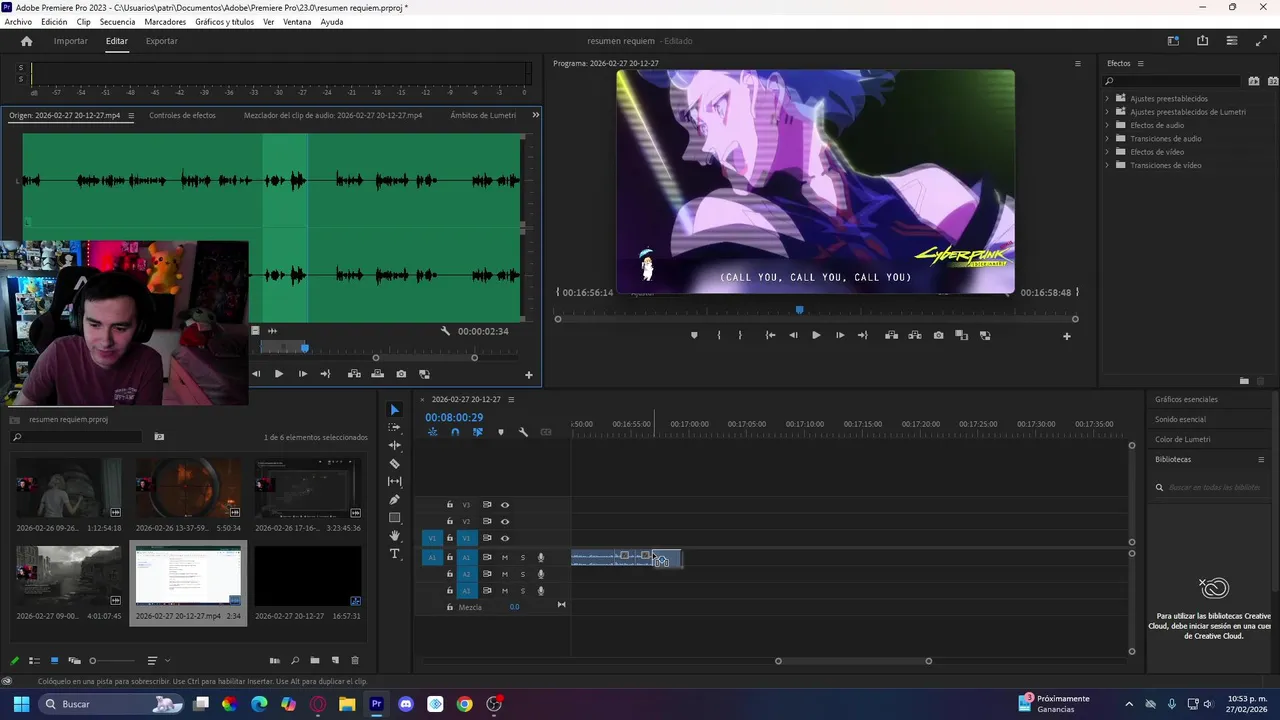Viewport: 1280px width, 720px height.
Task: Expand Efectos de audio folder
Action: pos(1107,125)
